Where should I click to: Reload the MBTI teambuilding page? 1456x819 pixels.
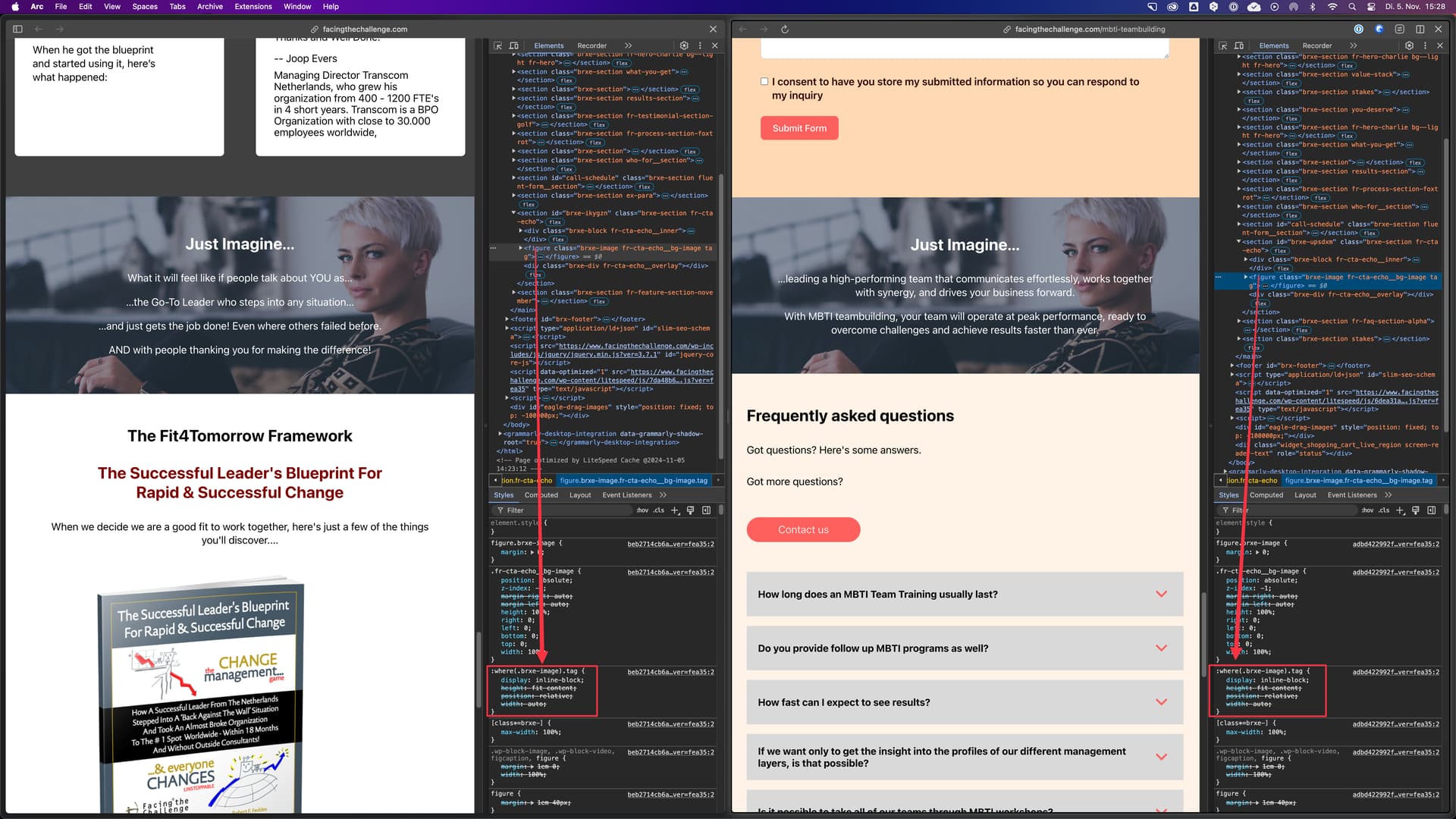pos(785,29)
